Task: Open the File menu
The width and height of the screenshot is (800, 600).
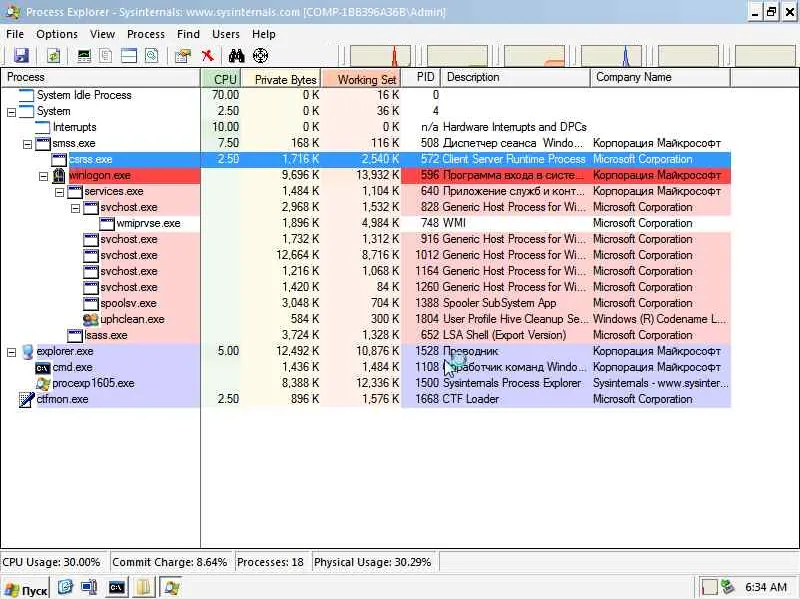Action: (x=15, y=34)
